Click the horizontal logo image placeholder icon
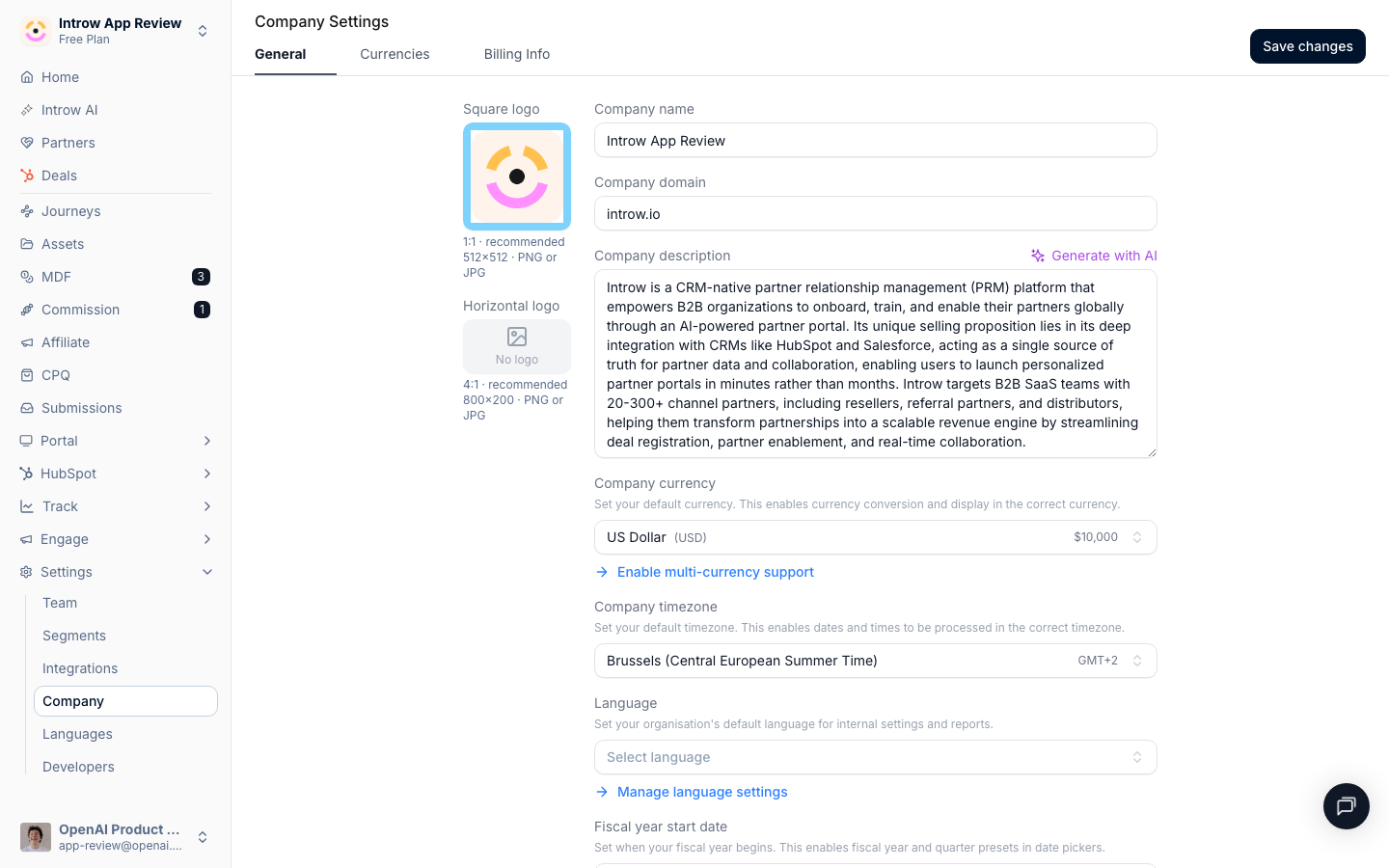The height and width of the screenshot is (868, 1389). pyautogui.click(x=517, y=337)
